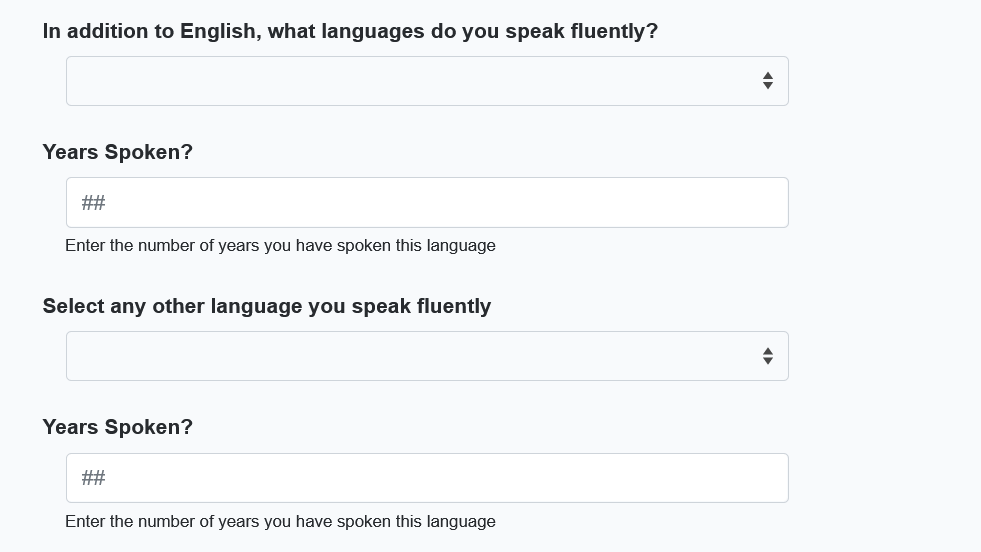
Task: Click the '##' placeholder in the upper years field
Action: pos(93,203)
